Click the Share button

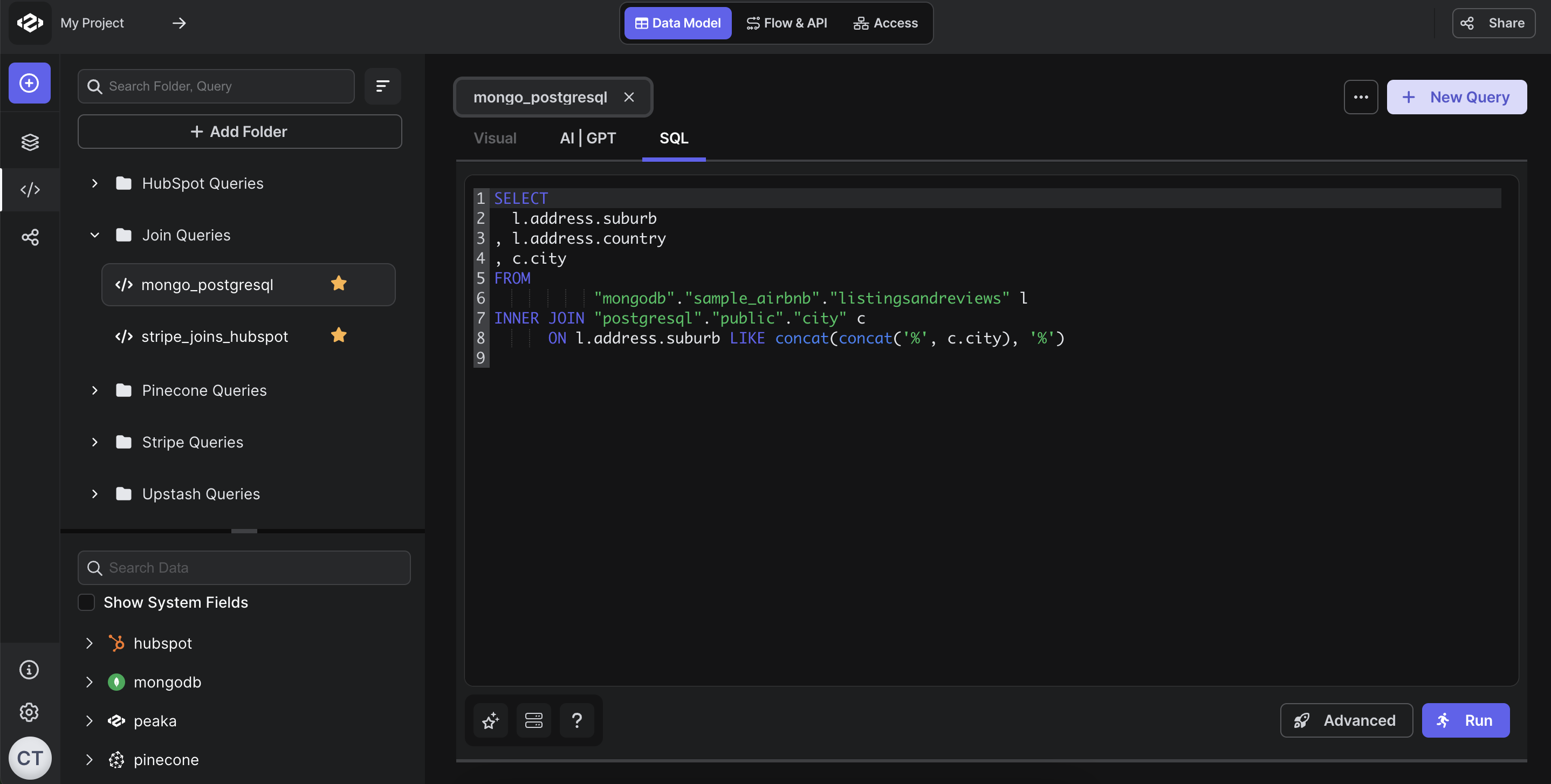1493,23
